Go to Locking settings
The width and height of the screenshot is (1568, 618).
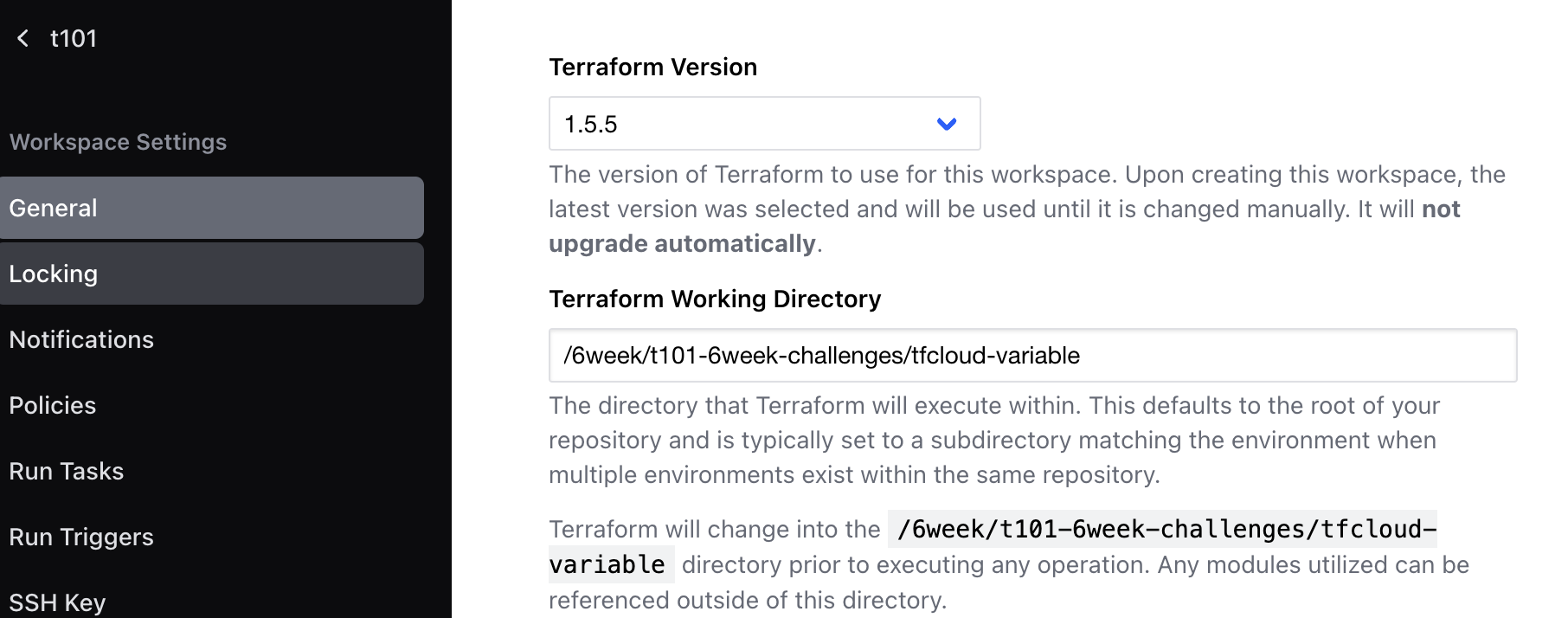[211, 274]
